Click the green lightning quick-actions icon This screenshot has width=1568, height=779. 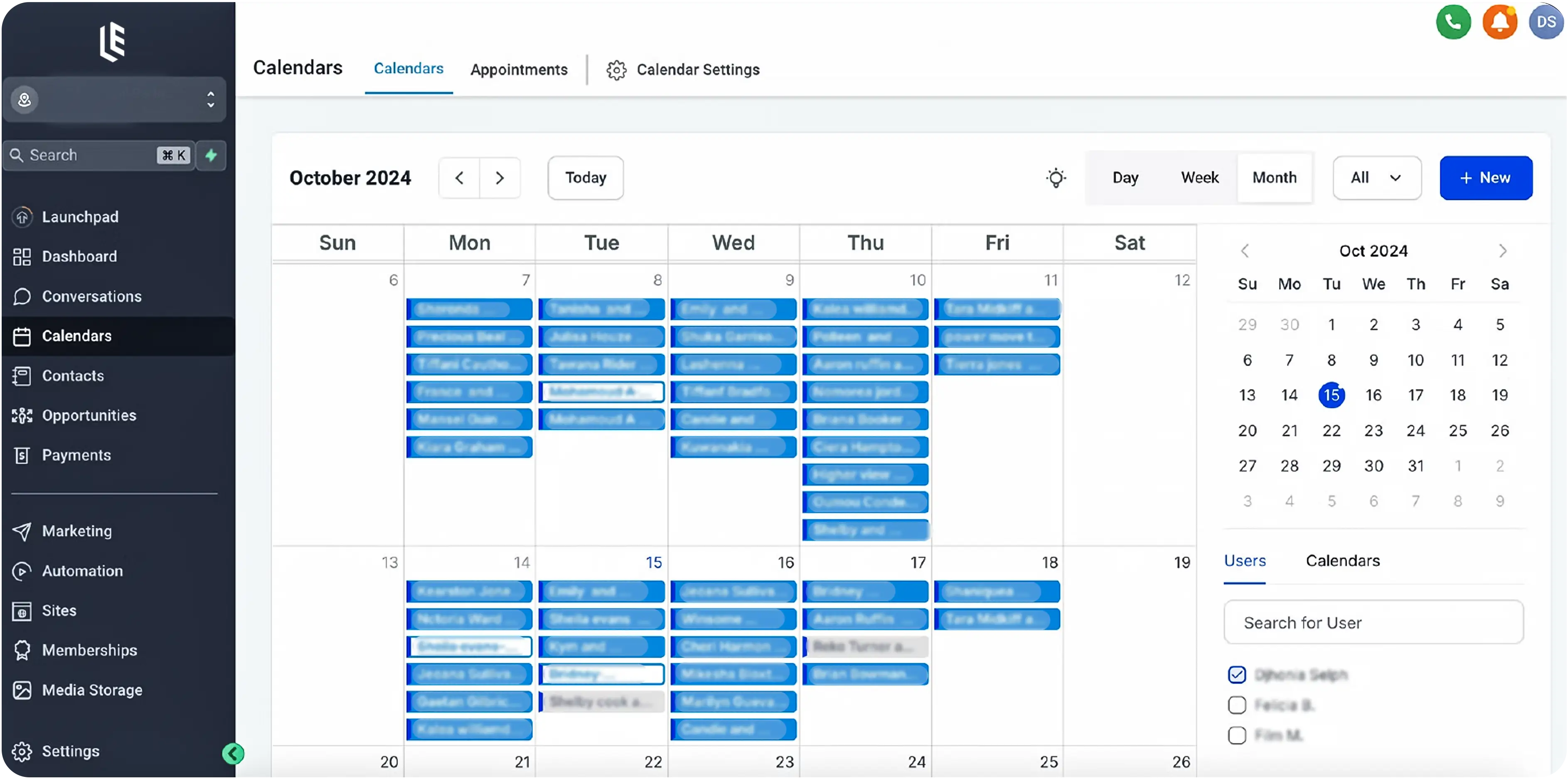pos(211,155)
